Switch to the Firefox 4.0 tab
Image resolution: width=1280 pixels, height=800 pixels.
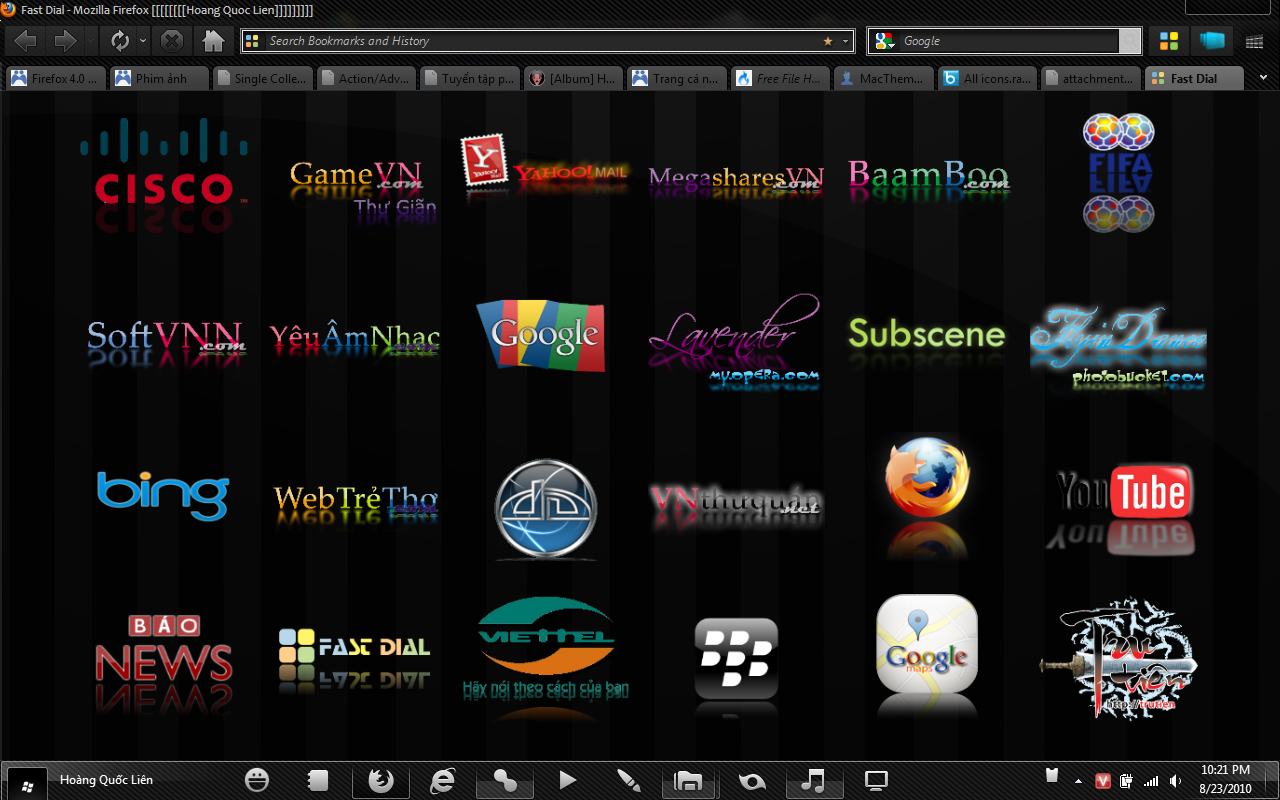pos(54,78)
